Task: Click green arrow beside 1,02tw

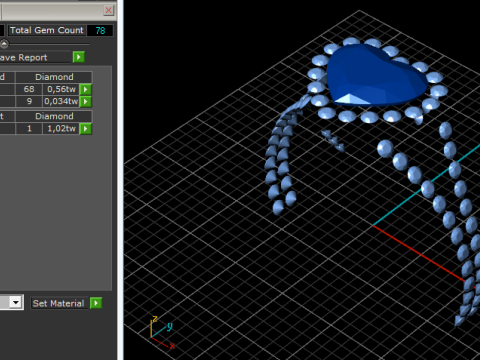Action: (x=86, y=129)
